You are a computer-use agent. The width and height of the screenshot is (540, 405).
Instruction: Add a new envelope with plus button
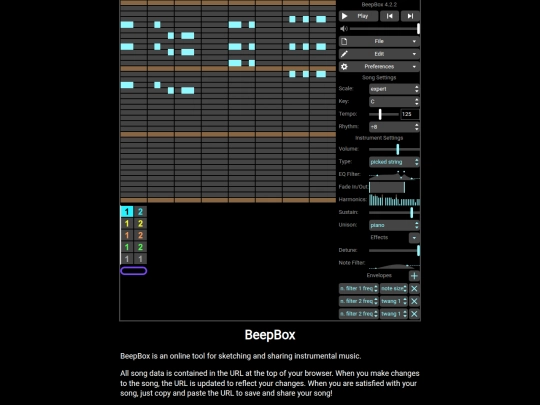414,276
